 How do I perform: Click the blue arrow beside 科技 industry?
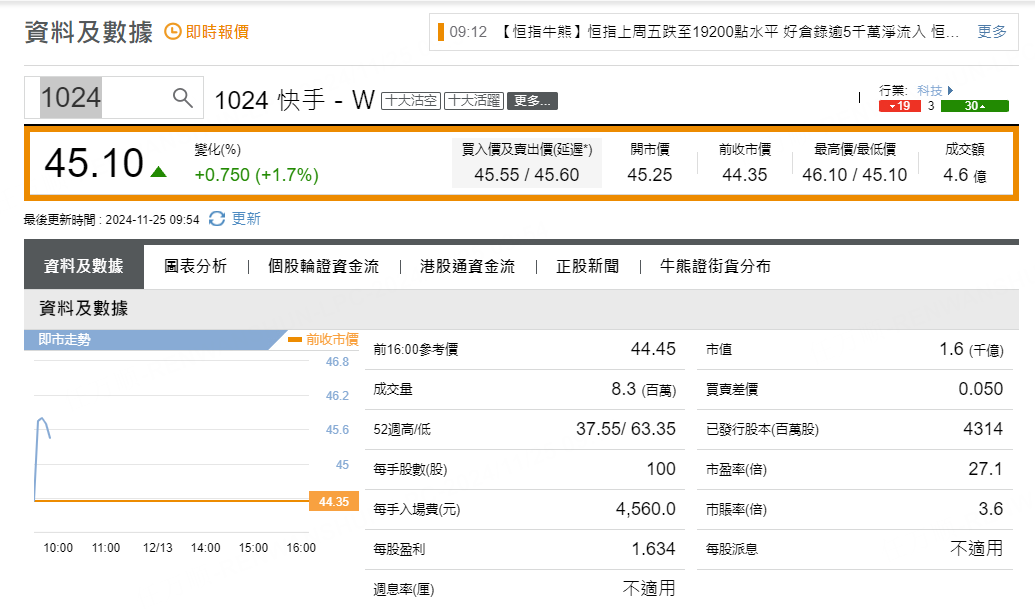pyautogui.click(x=951, y=90)
